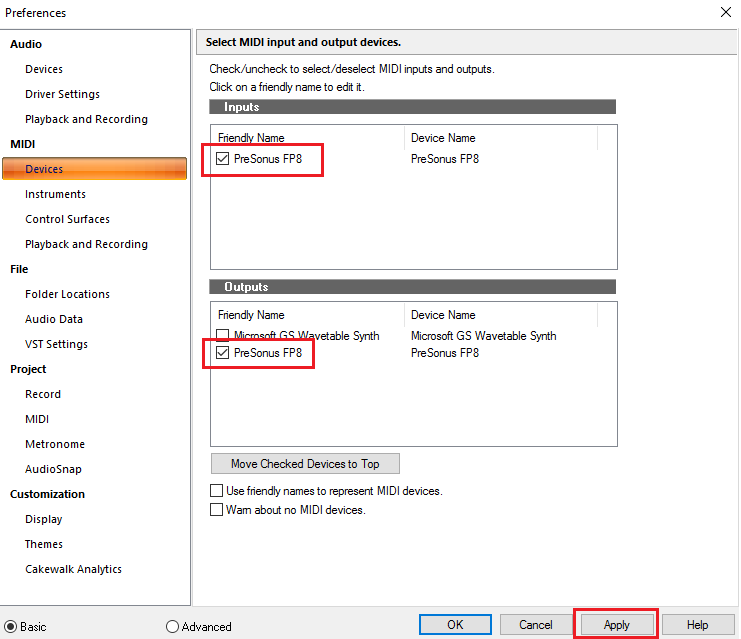This screenshot has width=741, height=639.
Task: Open Project Record settings
Action: pos(43,394)
